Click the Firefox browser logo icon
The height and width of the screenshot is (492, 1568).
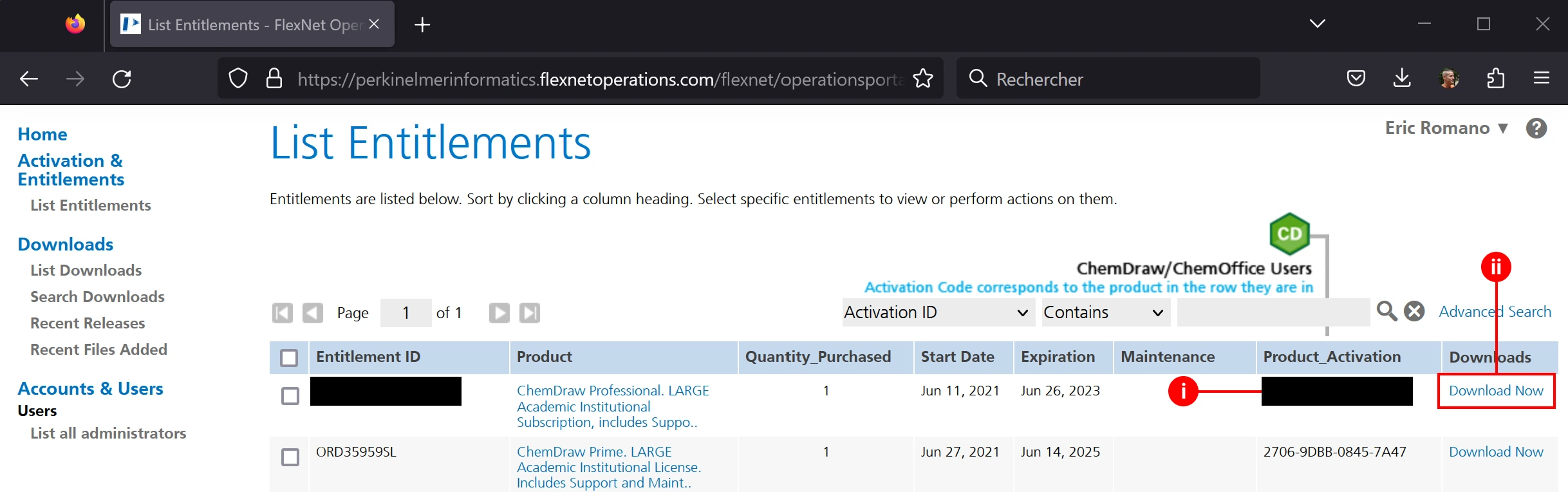[x=75, y=24]
